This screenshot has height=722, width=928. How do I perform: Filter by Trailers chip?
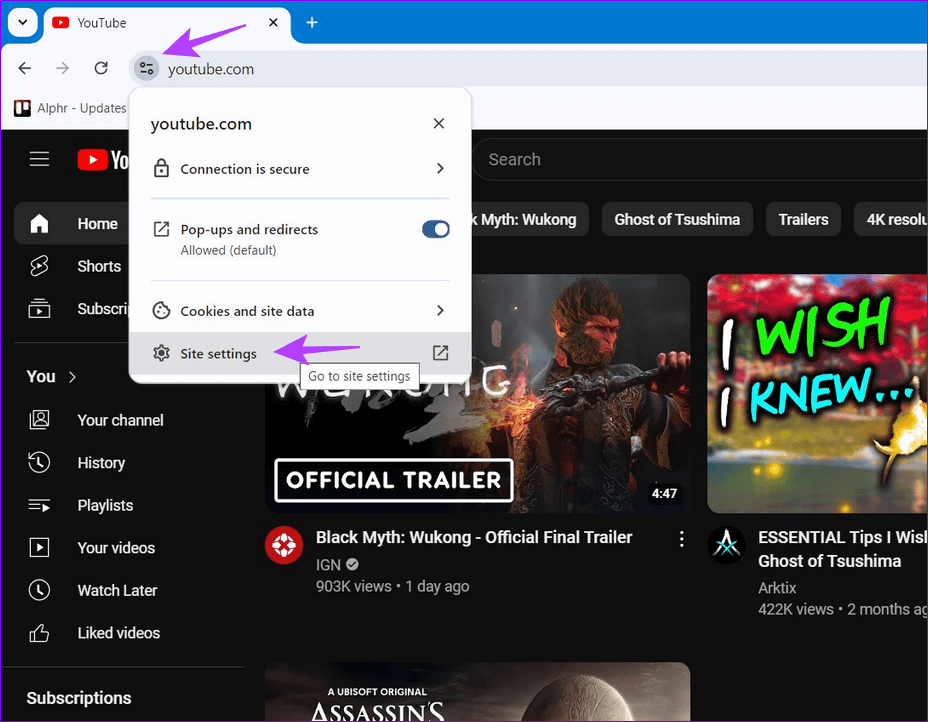[803, 220]
